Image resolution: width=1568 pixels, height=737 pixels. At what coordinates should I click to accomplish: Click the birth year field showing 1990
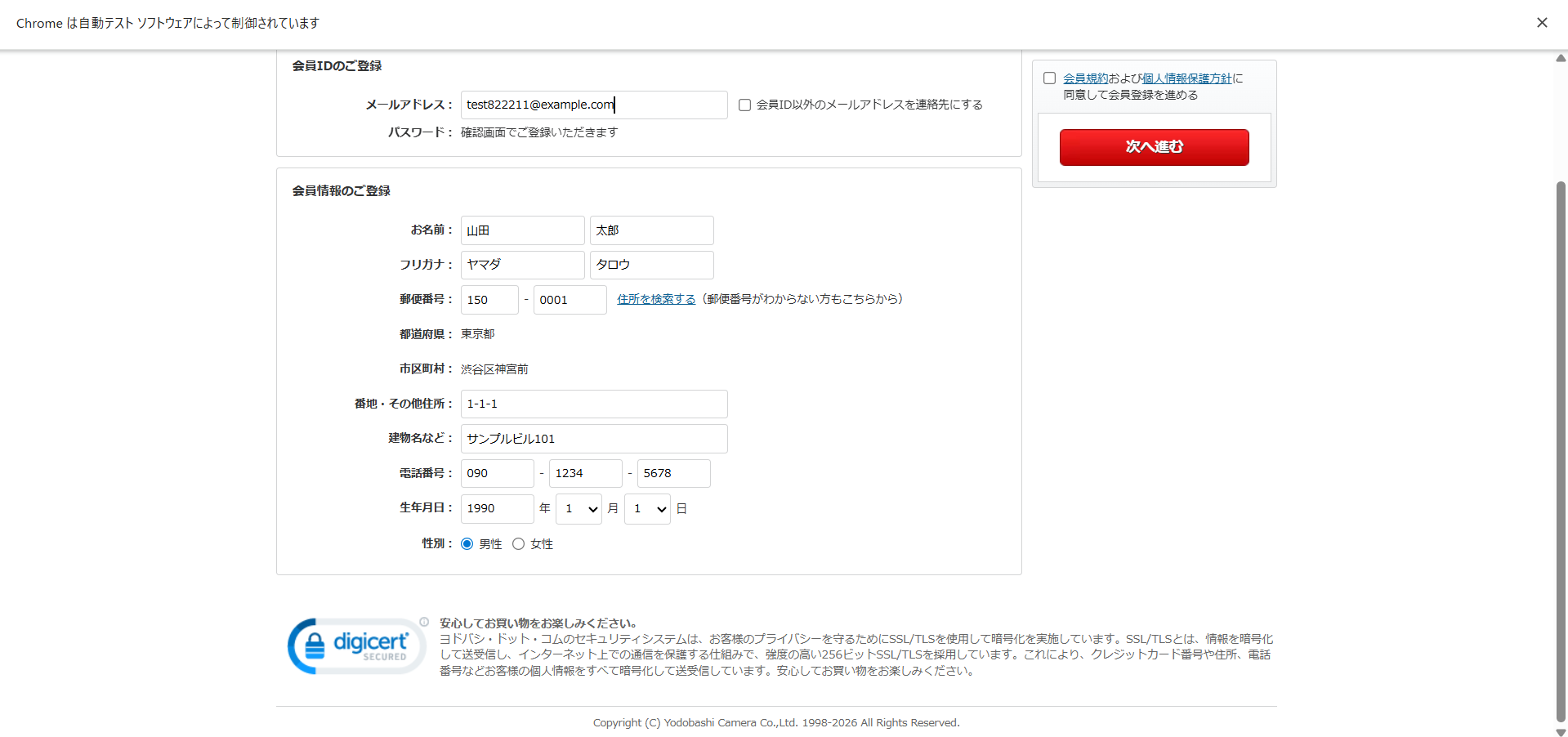pos(497,509)
